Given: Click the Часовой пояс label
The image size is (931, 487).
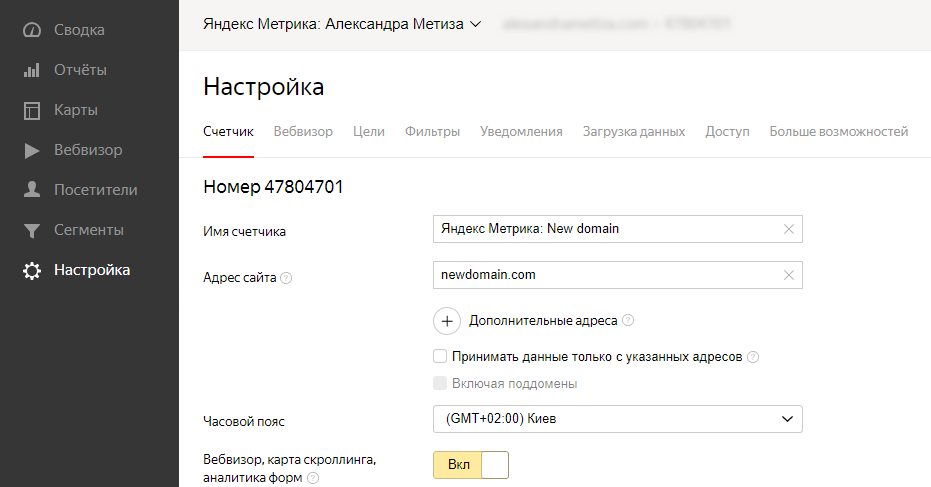Looking at the screenshot, I should (x=243, y=422).
